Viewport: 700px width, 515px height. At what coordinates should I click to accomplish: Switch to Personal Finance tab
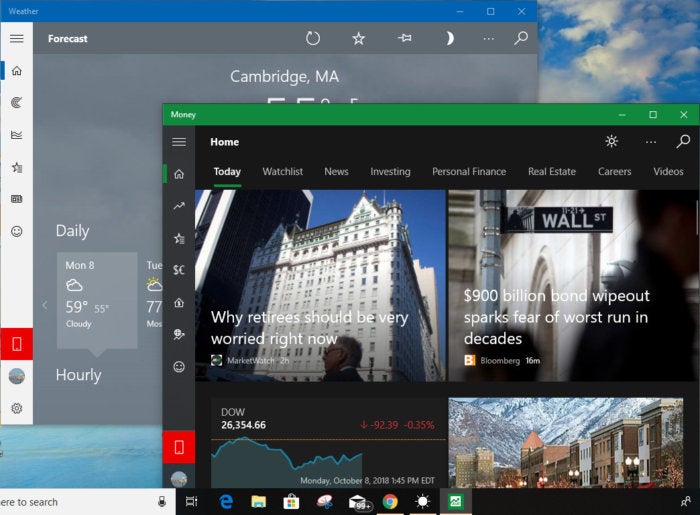pyautogui.click(x=469, y=172)
